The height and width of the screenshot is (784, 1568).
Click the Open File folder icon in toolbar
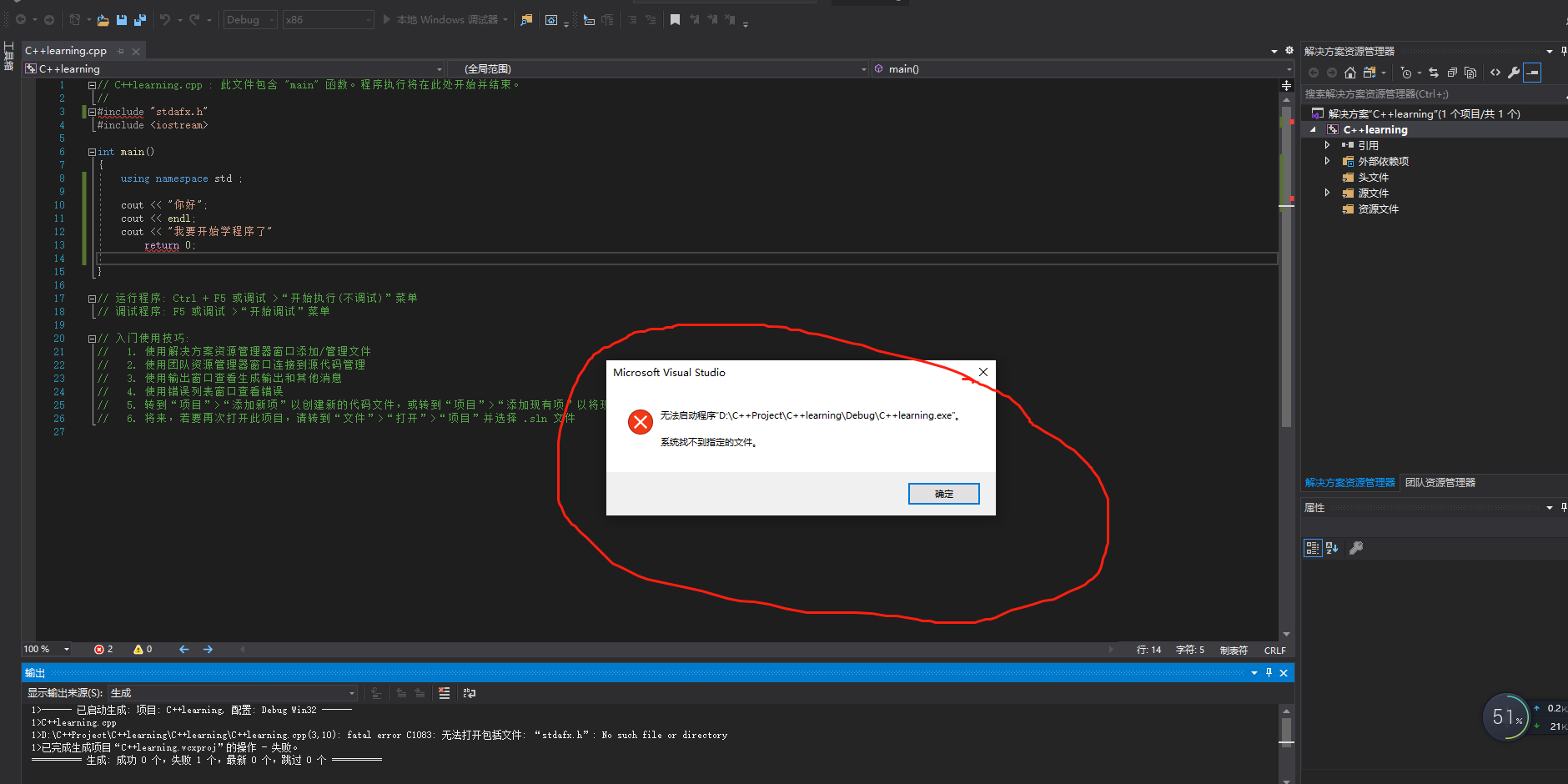coord(103,20)
